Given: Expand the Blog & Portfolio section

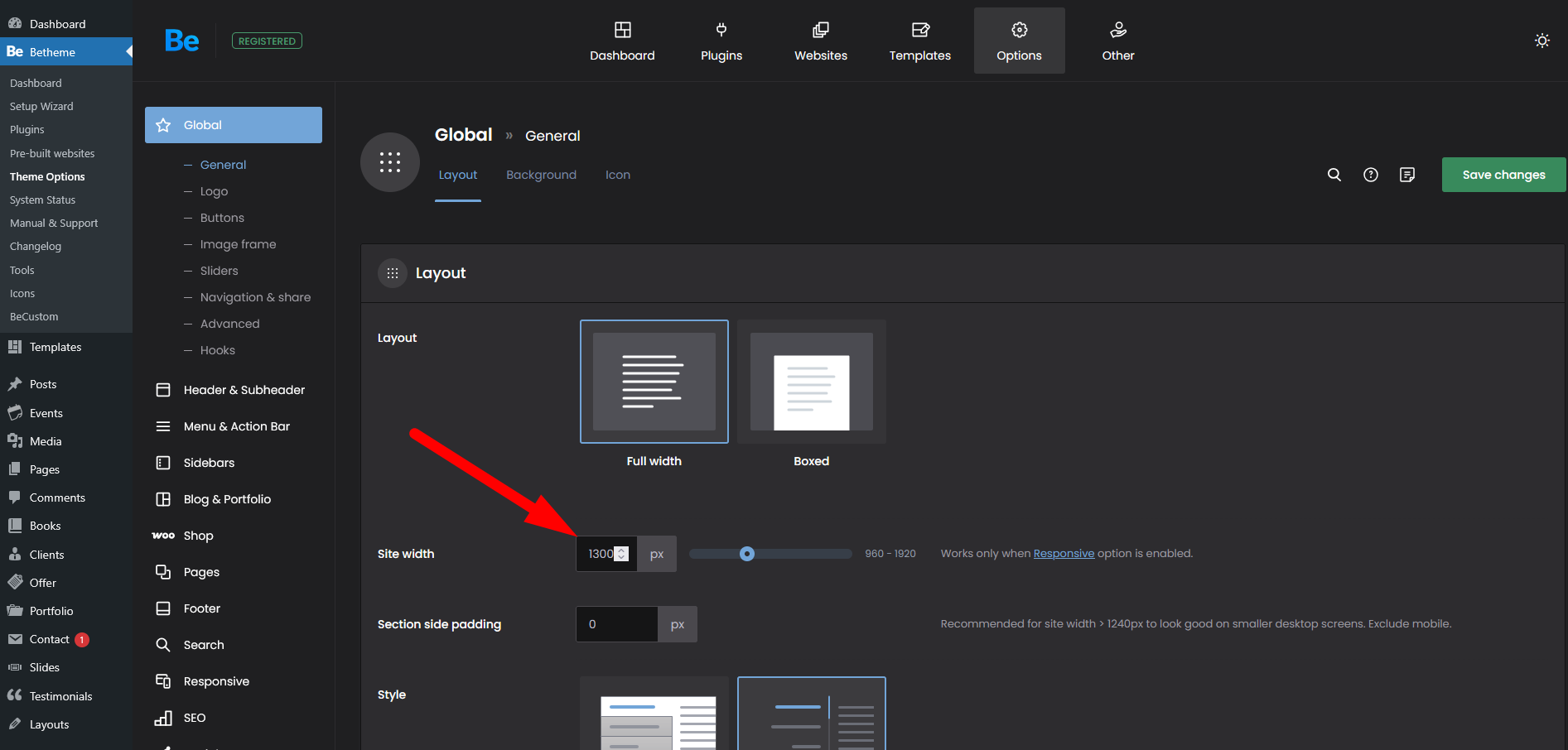Looking at the screenshot, I should (x=227, y=499).
